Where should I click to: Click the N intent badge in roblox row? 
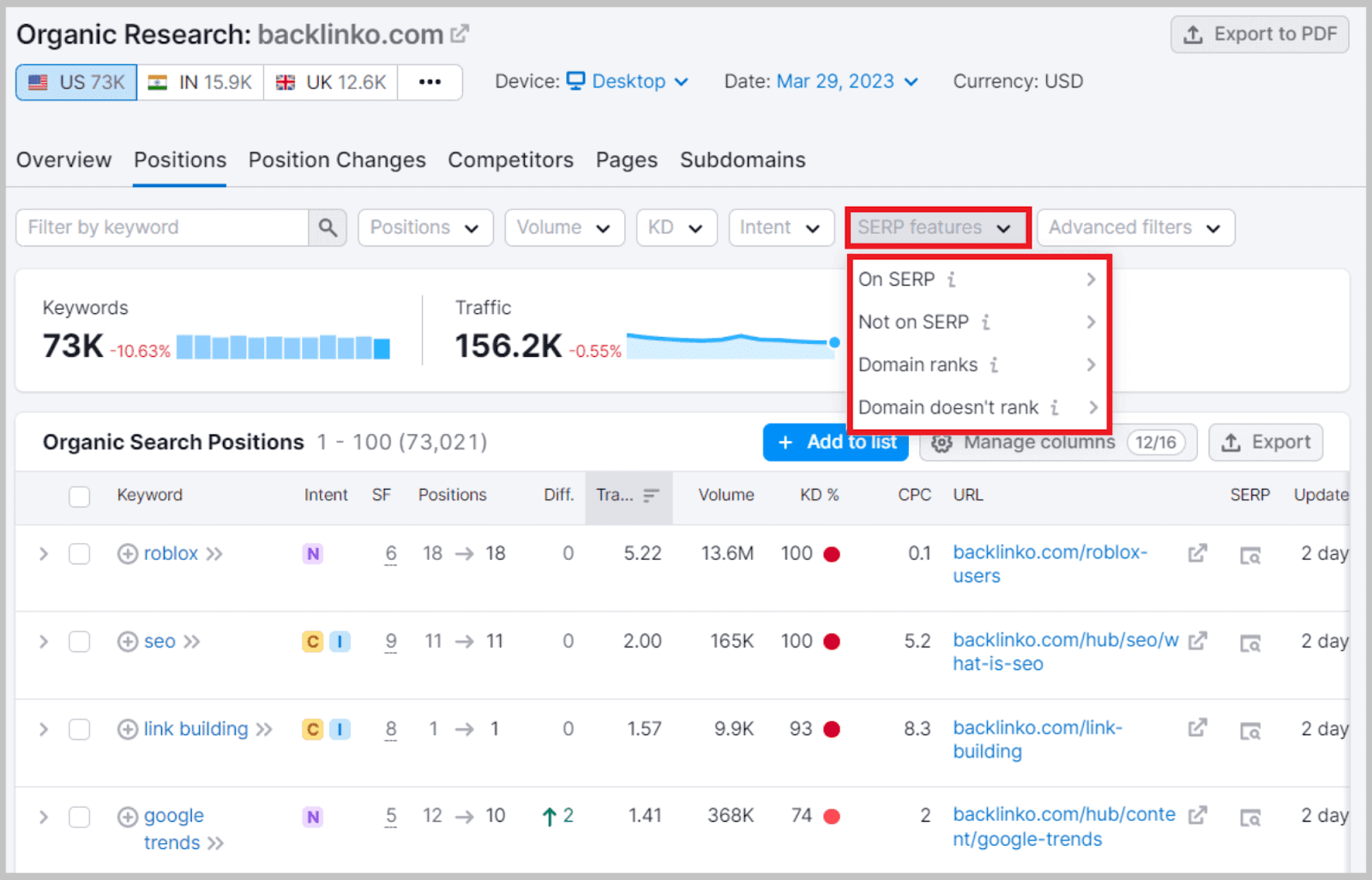(x=313, y=554)
